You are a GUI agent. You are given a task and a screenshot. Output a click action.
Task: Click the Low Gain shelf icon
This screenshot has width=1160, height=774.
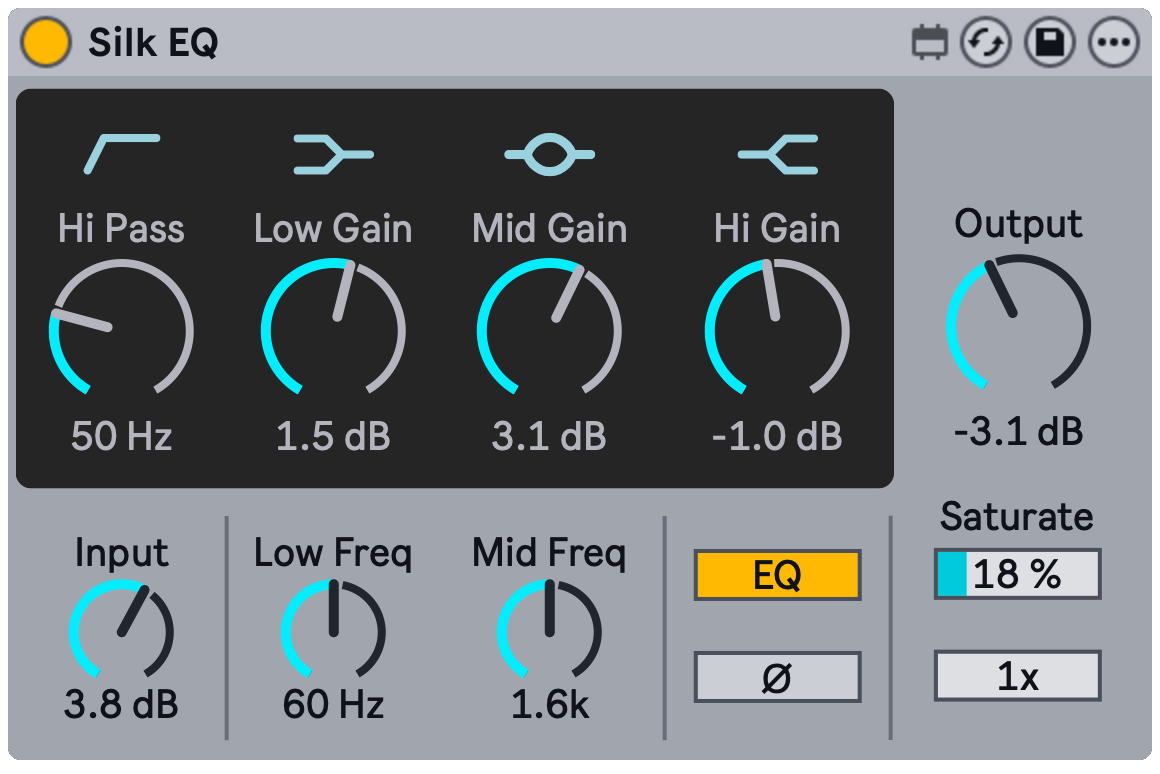click(x=334, y=154)
